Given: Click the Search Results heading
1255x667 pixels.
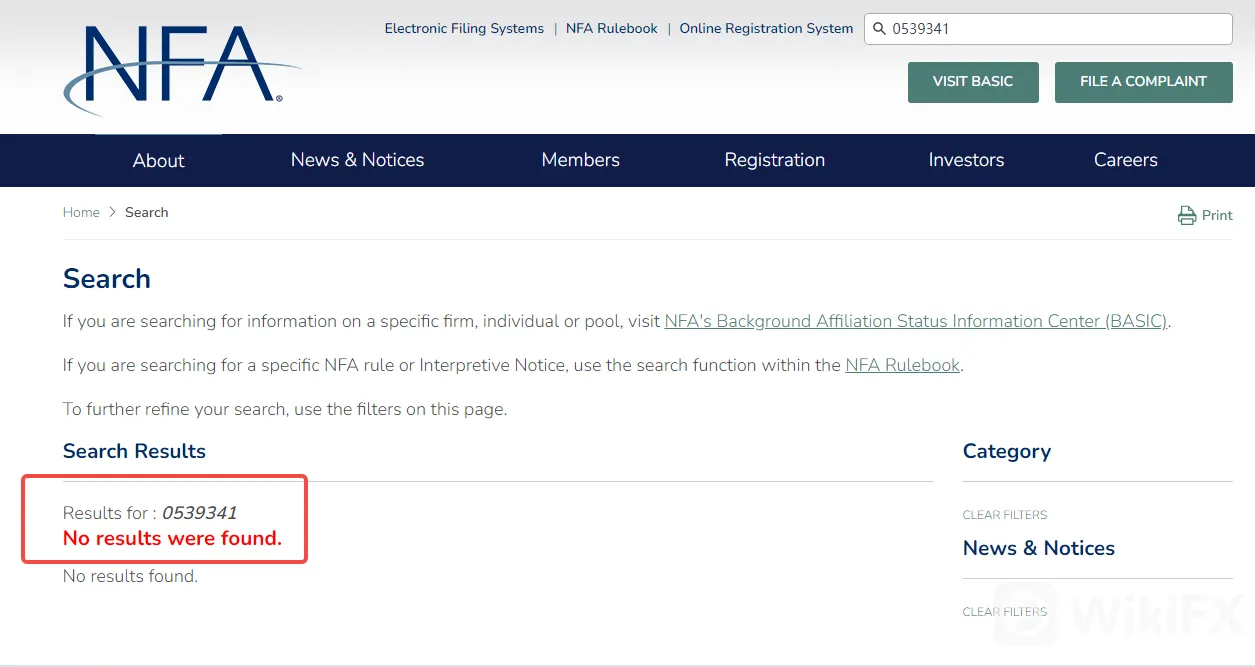Looking at the screenshot, I should point(134,451).
